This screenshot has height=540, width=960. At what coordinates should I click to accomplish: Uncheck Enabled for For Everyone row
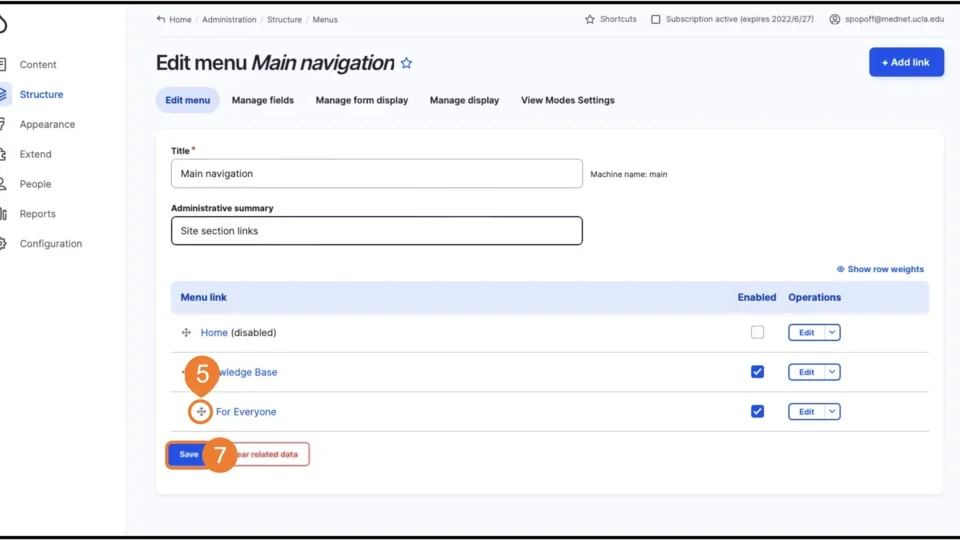point(757,411)
